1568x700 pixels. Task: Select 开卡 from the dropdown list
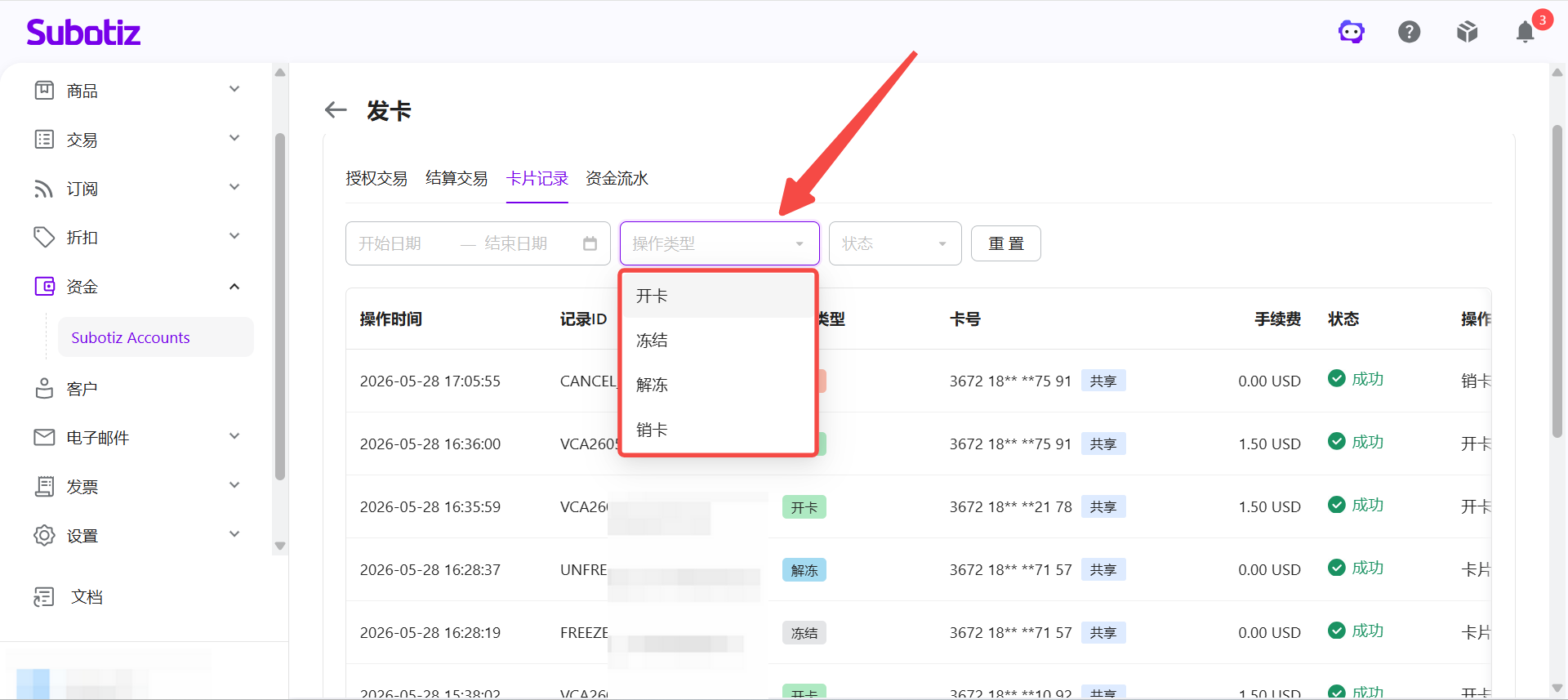coord(719,296)
